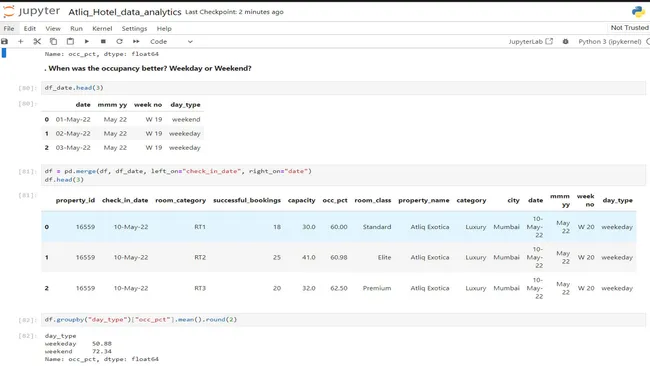Viewport: 650px width, 366px height.
Task: Click the room_category column header
Action: point(181,200)
